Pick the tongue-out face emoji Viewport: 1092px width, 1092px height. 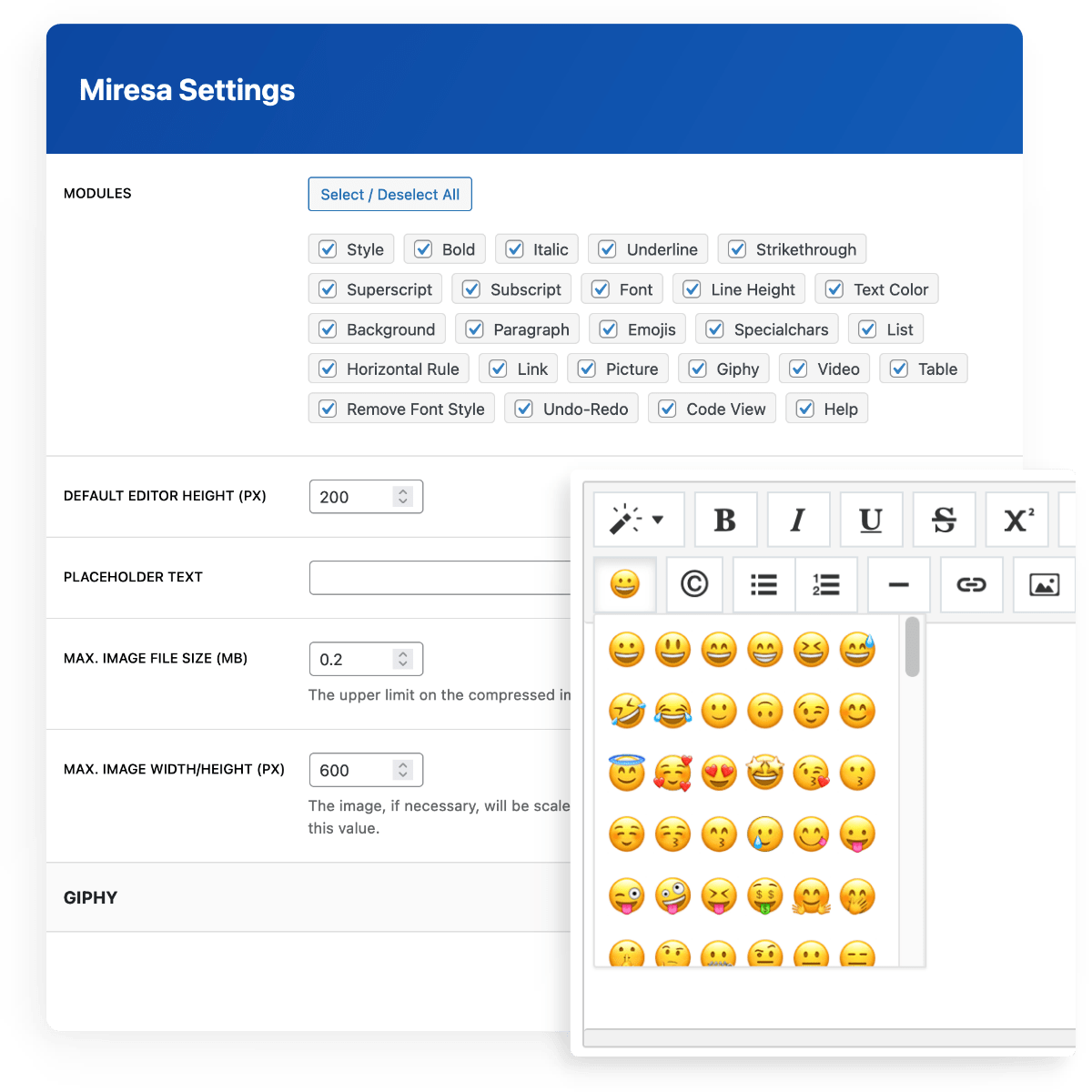[857, 834]
